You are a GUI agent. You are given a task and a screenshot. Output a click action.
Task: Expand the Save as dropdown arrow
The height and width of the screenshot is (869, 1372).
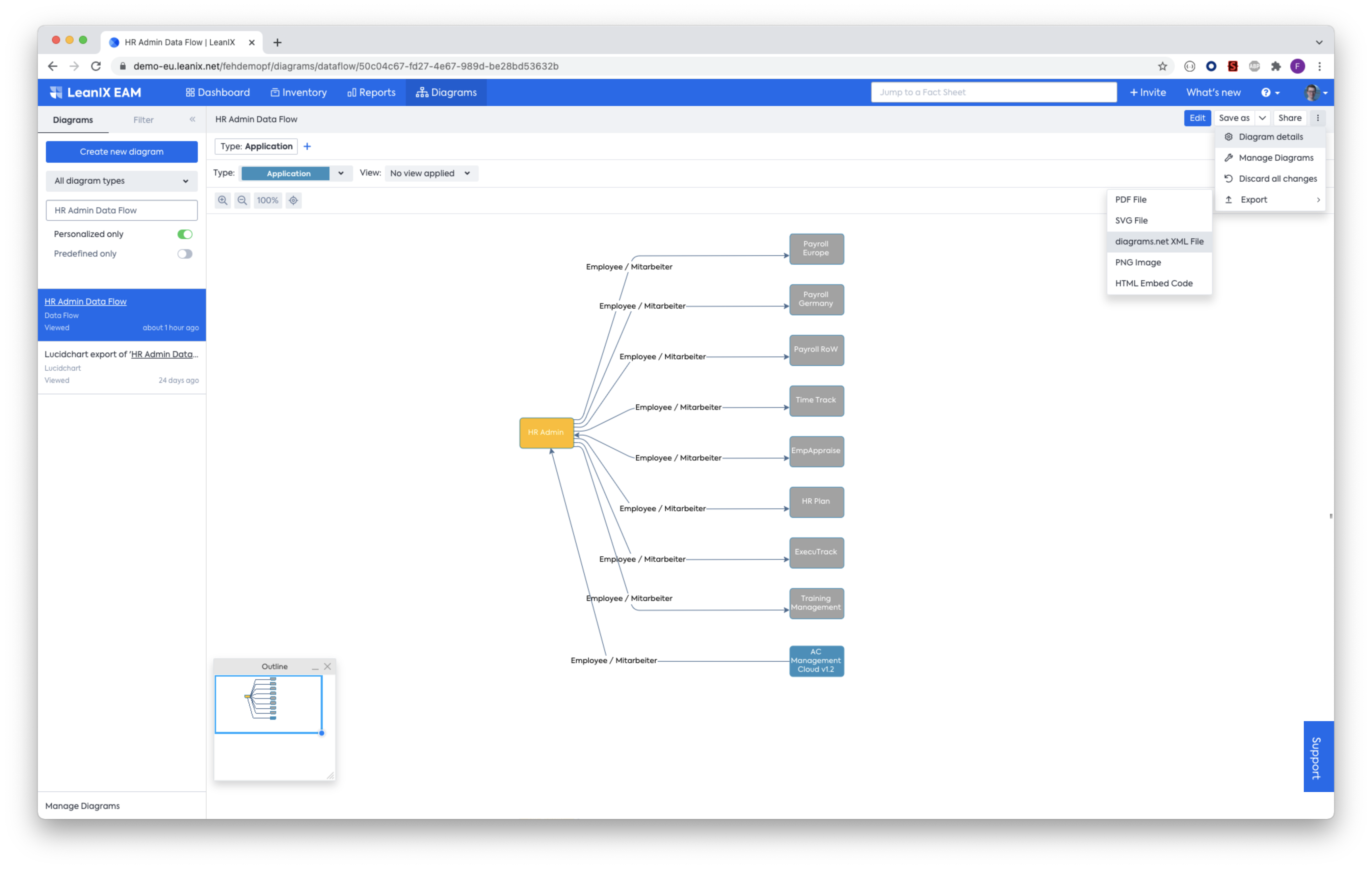(1262, 118)
